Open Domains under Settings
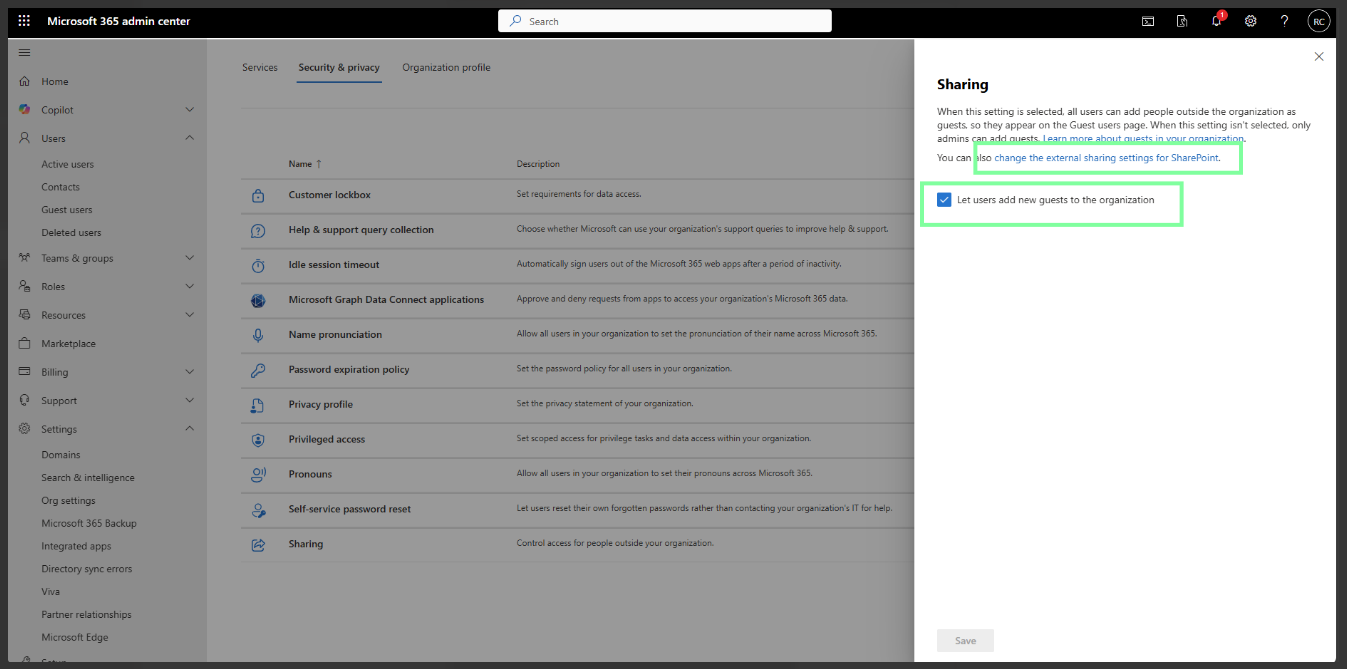Viewport: 1347px width, 669px height. click(x=60, y=455)
